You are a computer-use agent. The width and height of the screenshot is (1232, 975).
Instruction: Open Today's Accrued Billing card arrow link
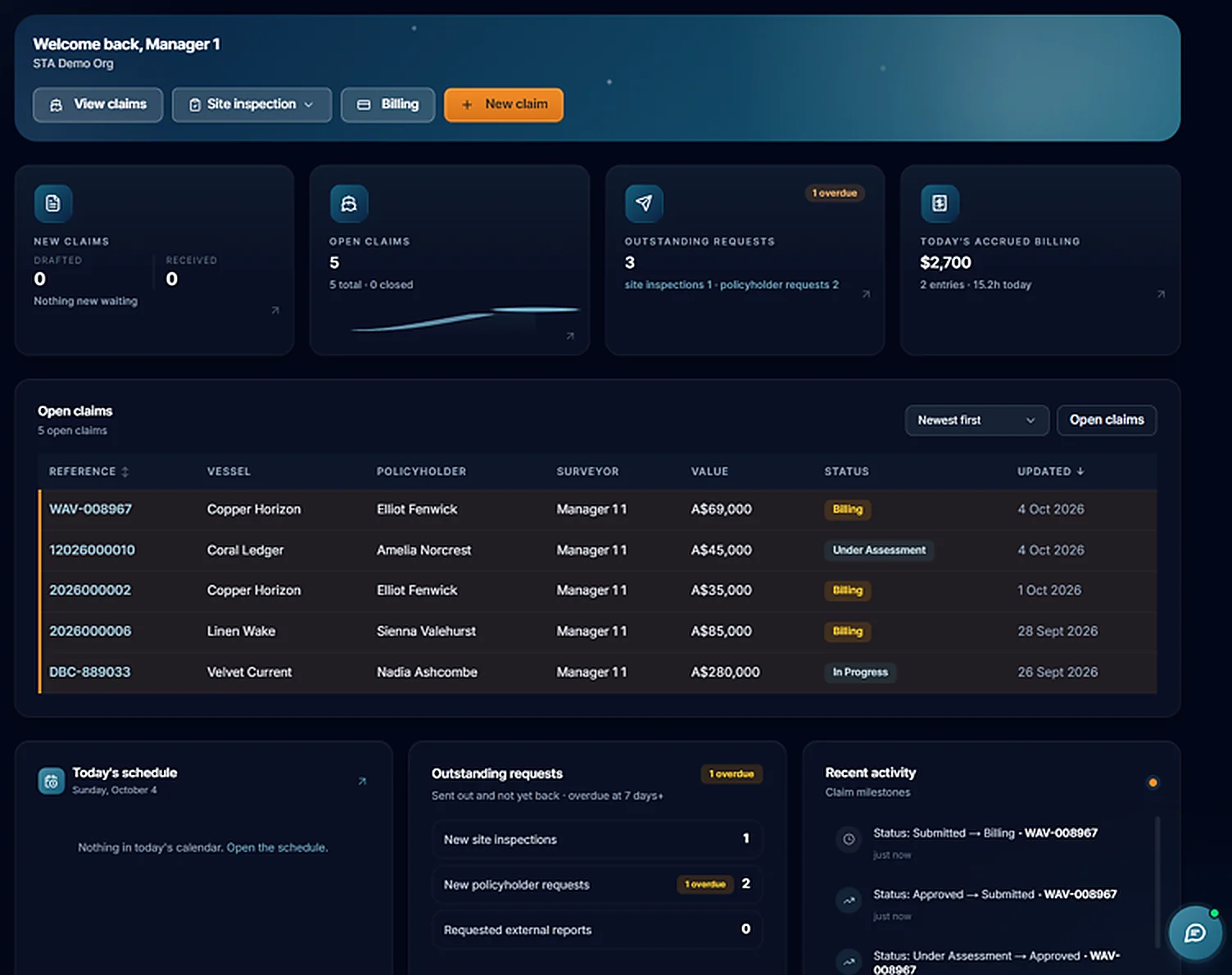[x=1161, y=294]
